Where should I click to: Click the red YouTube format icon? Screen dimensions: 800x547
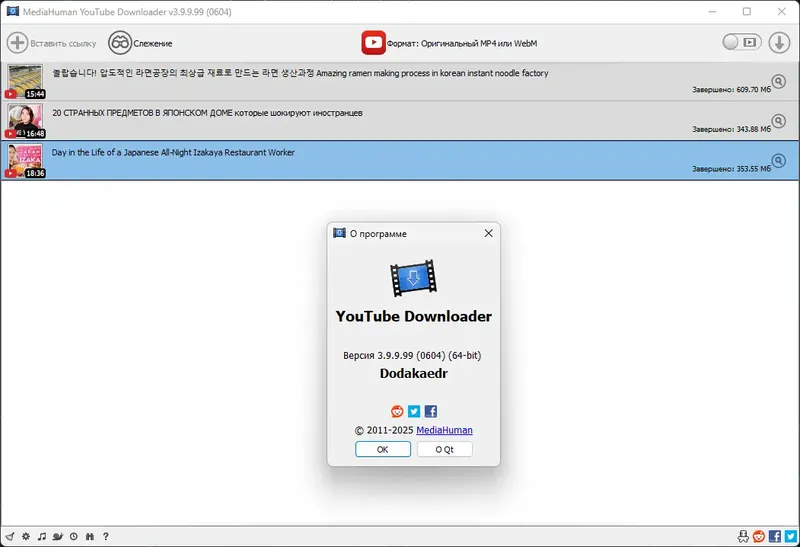tap(373, 42)
